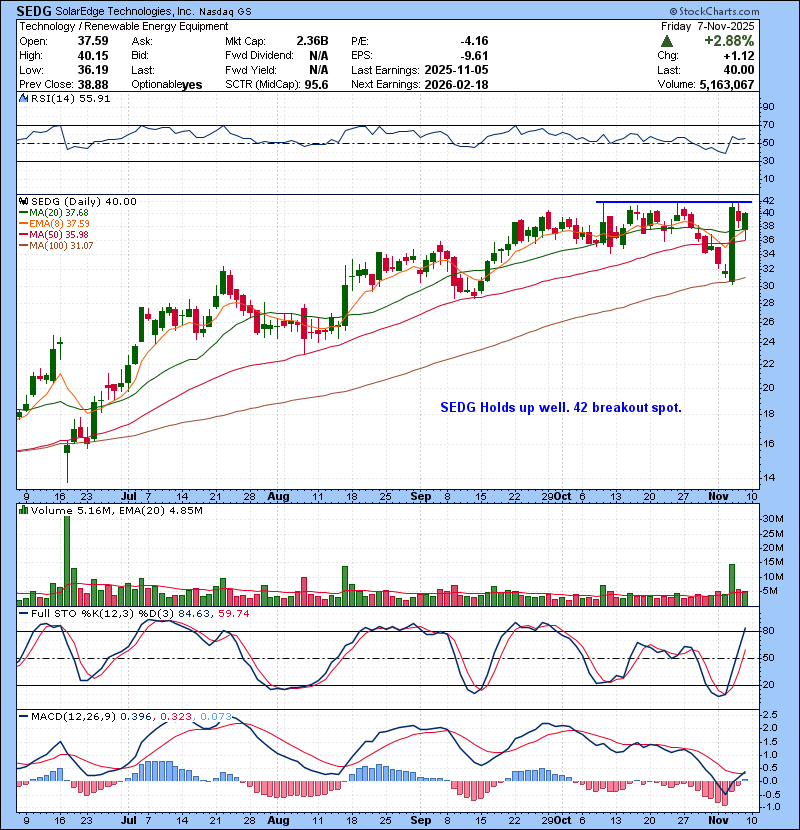The width and height of the screenshot is (800, 830).
Task: Click the MA(50) 35.98 legend entry
Action: click(59, 234)
